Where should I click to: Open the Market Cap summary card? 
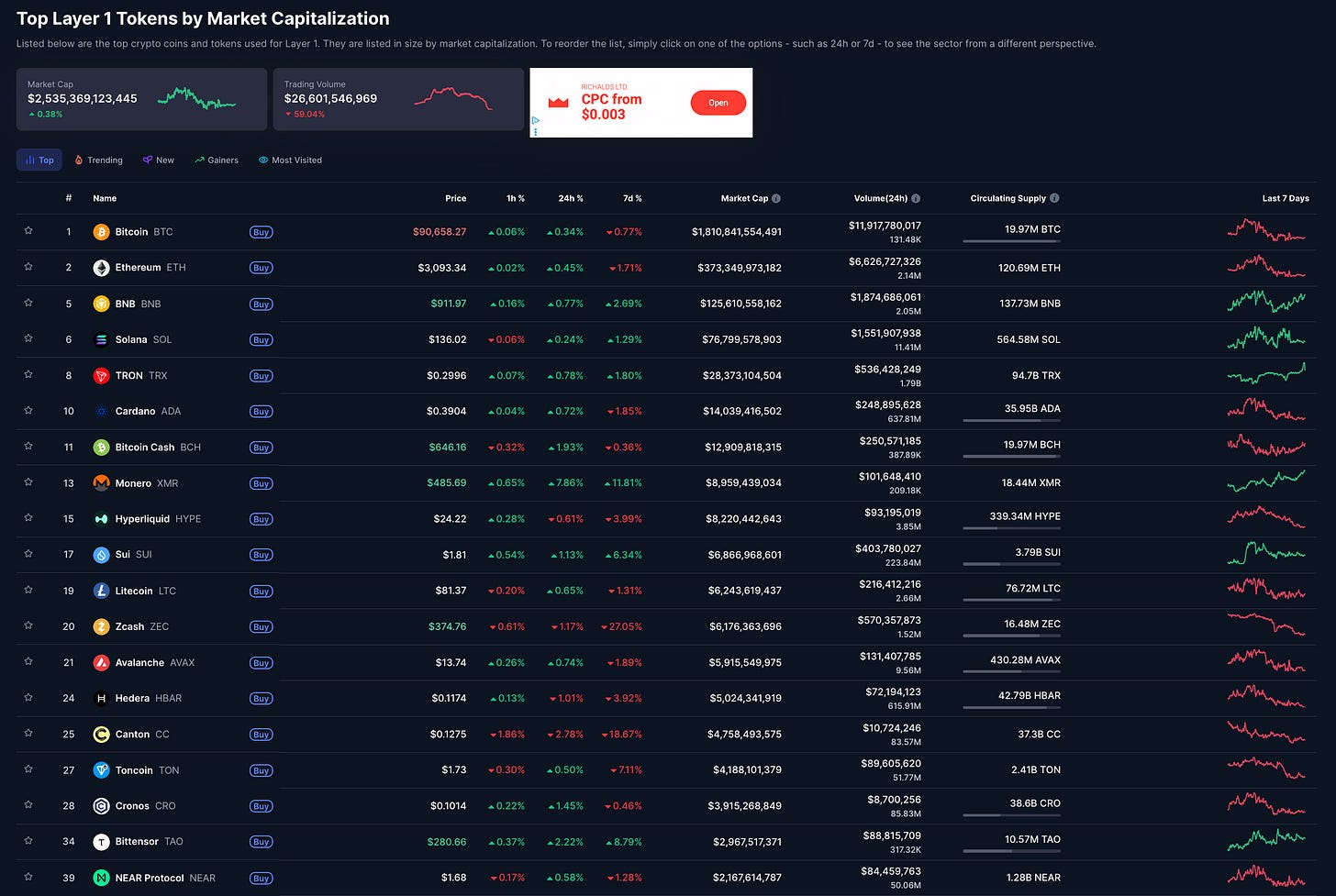click(141, 99)
